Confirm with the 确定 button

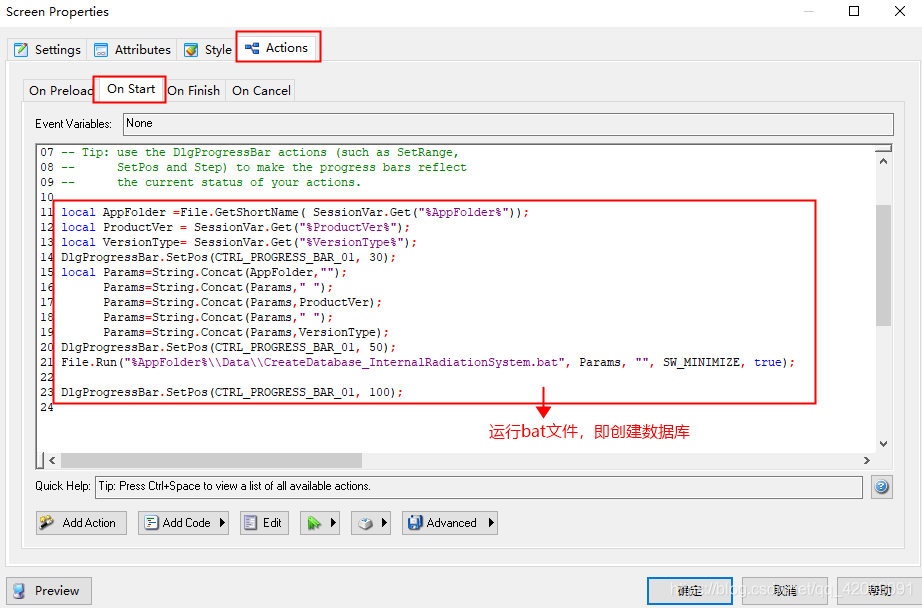(x=690, y=590)
